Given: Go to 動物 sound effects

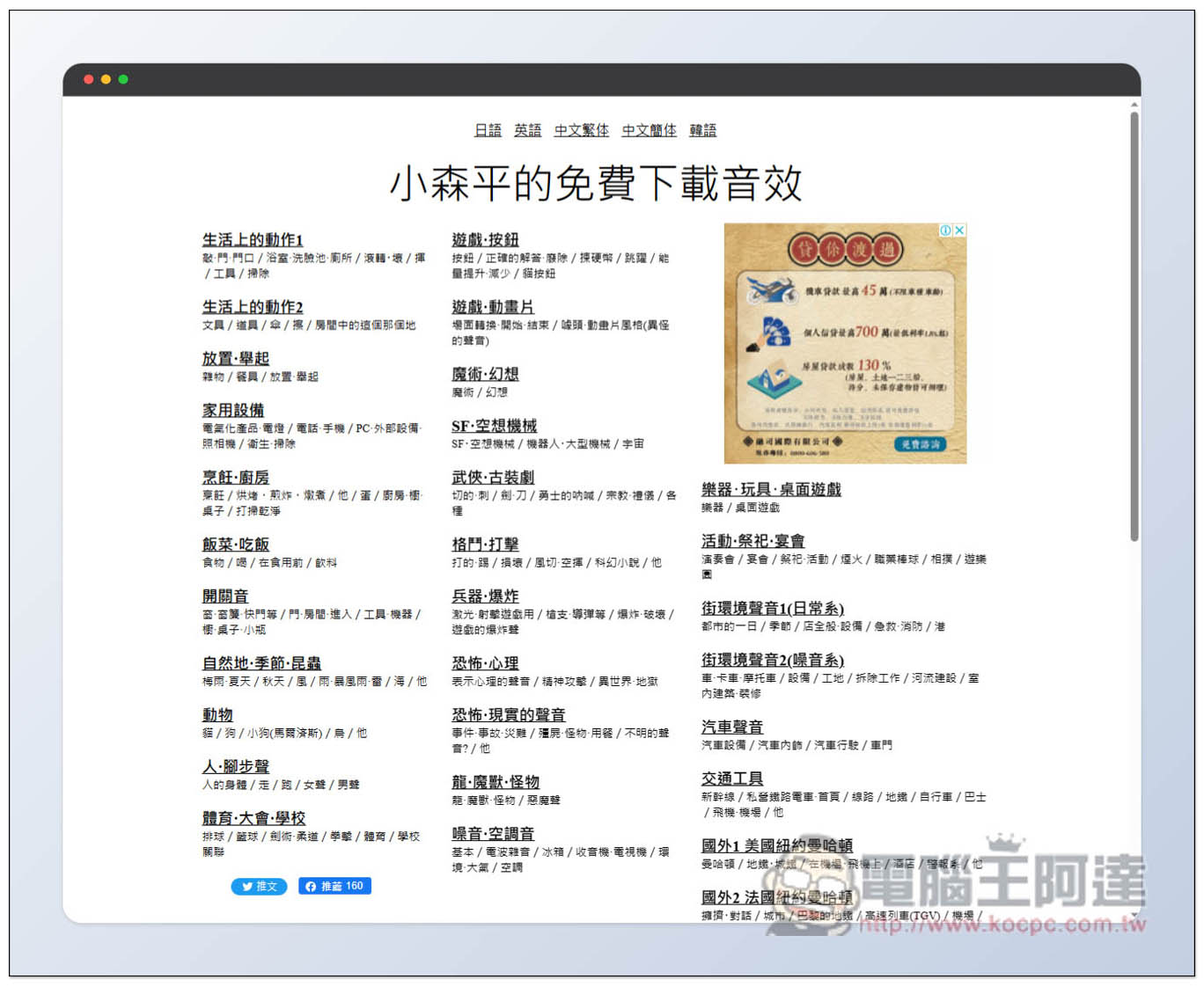Looking at the screenshot, I should pos(217,714).
